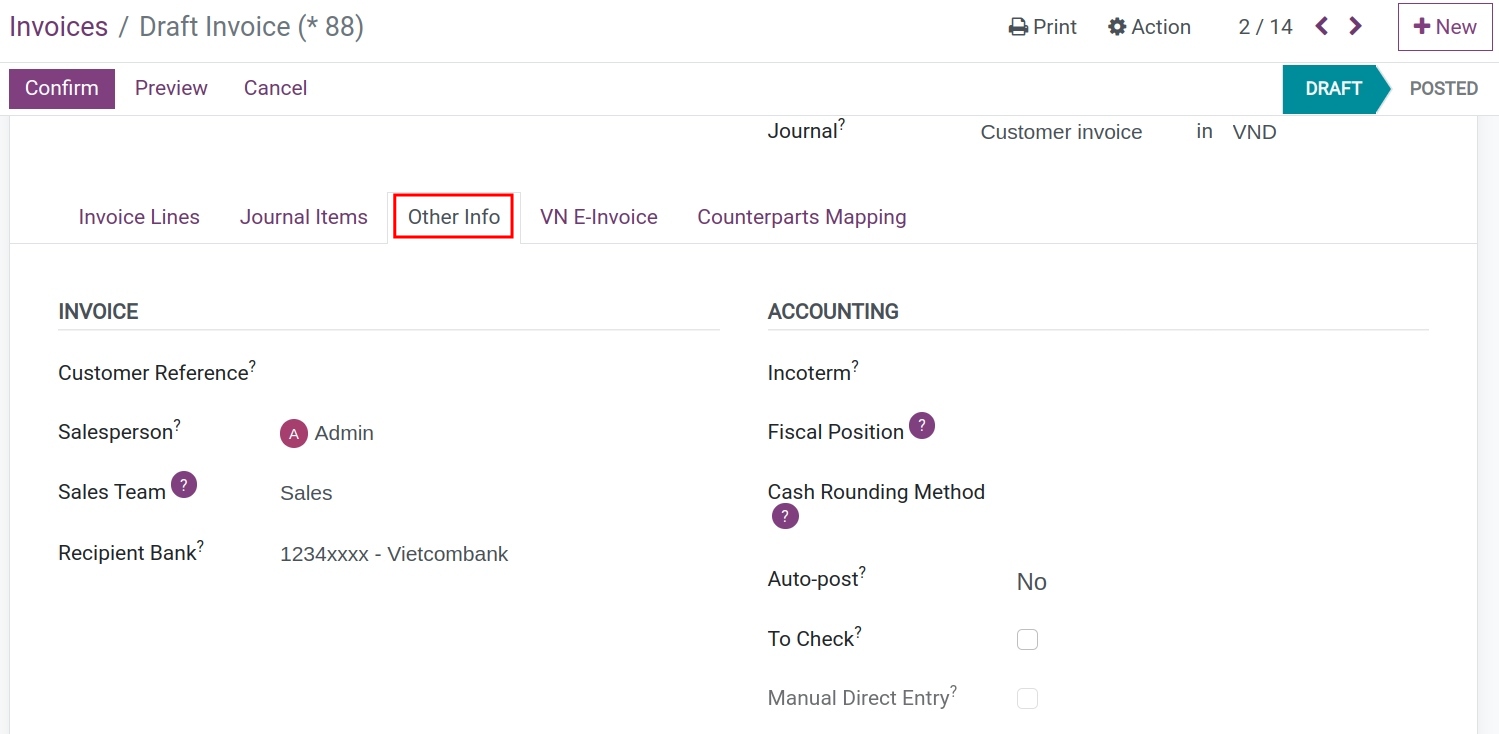1499x734 pixels.
Task: Confirm the draft invoice
Action: coord(61,88)
